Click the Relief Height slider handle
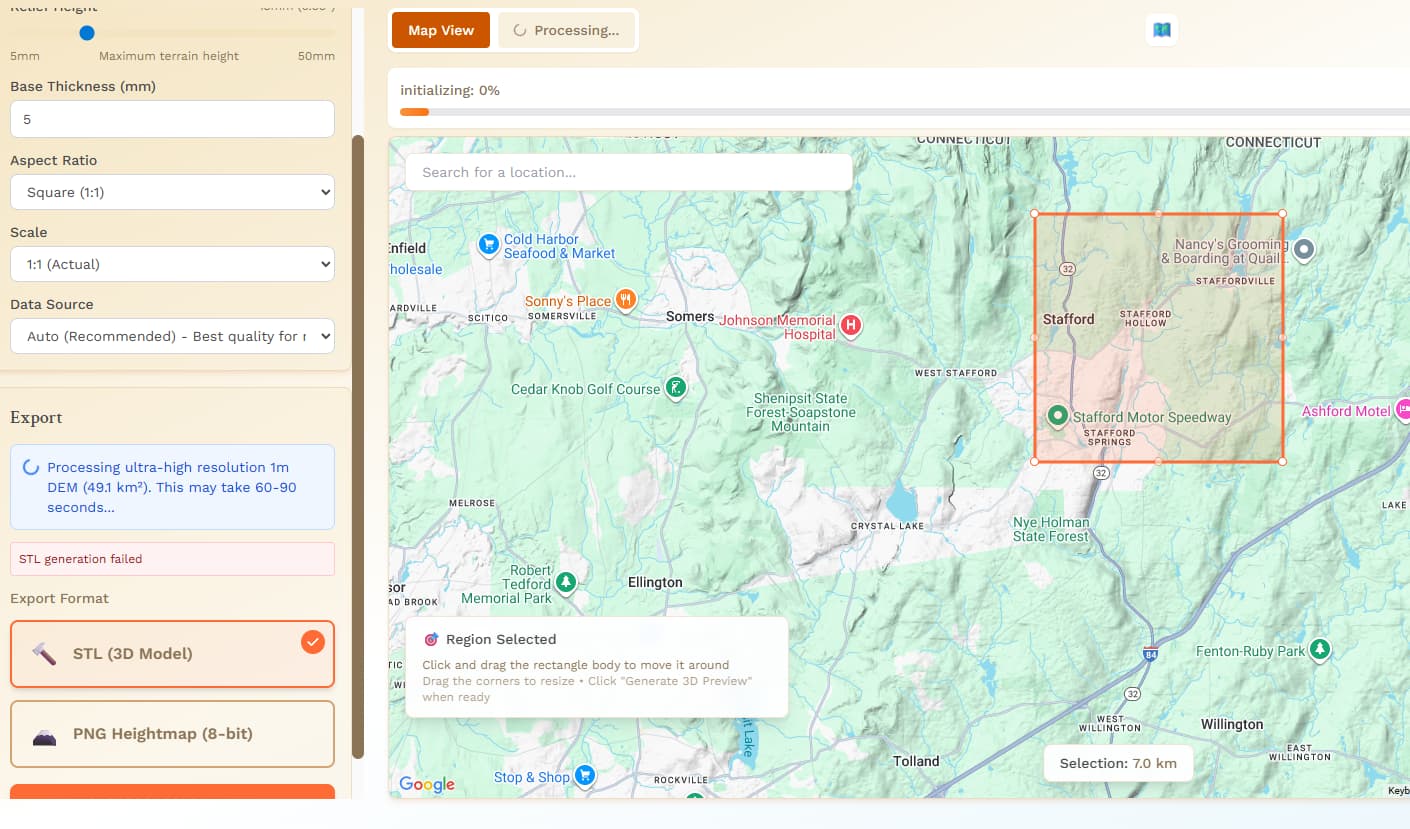The height and width of the screenshot is (829, 1410). point(87,33)
